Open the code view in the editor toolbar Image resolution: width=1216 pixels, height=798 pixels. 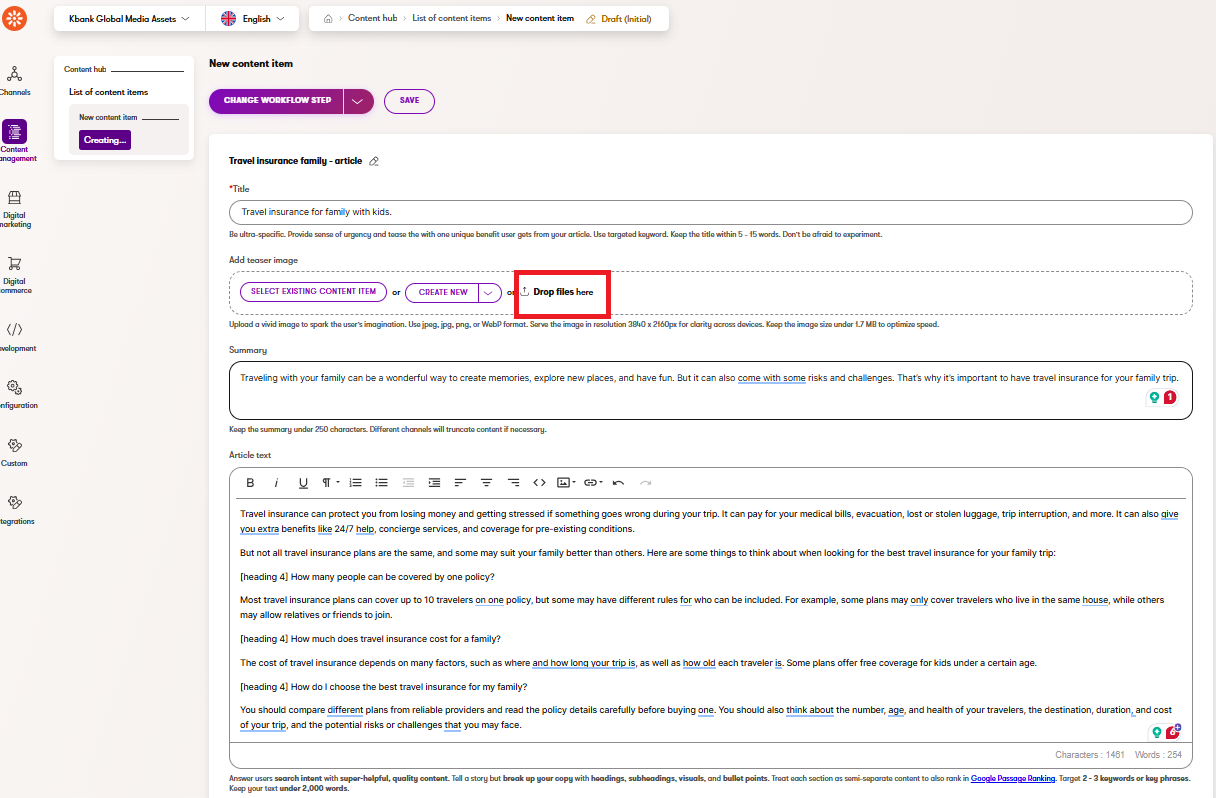[x=539, y=482]
